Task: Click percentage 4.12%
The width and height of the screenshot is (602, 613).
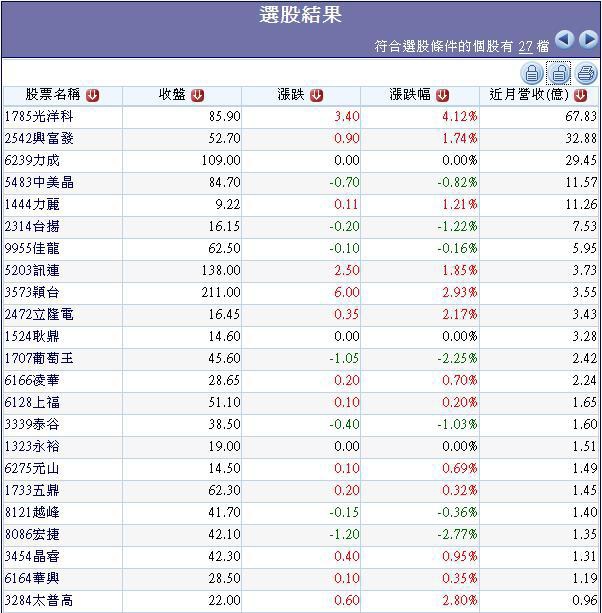Action: tap(460, 117)
